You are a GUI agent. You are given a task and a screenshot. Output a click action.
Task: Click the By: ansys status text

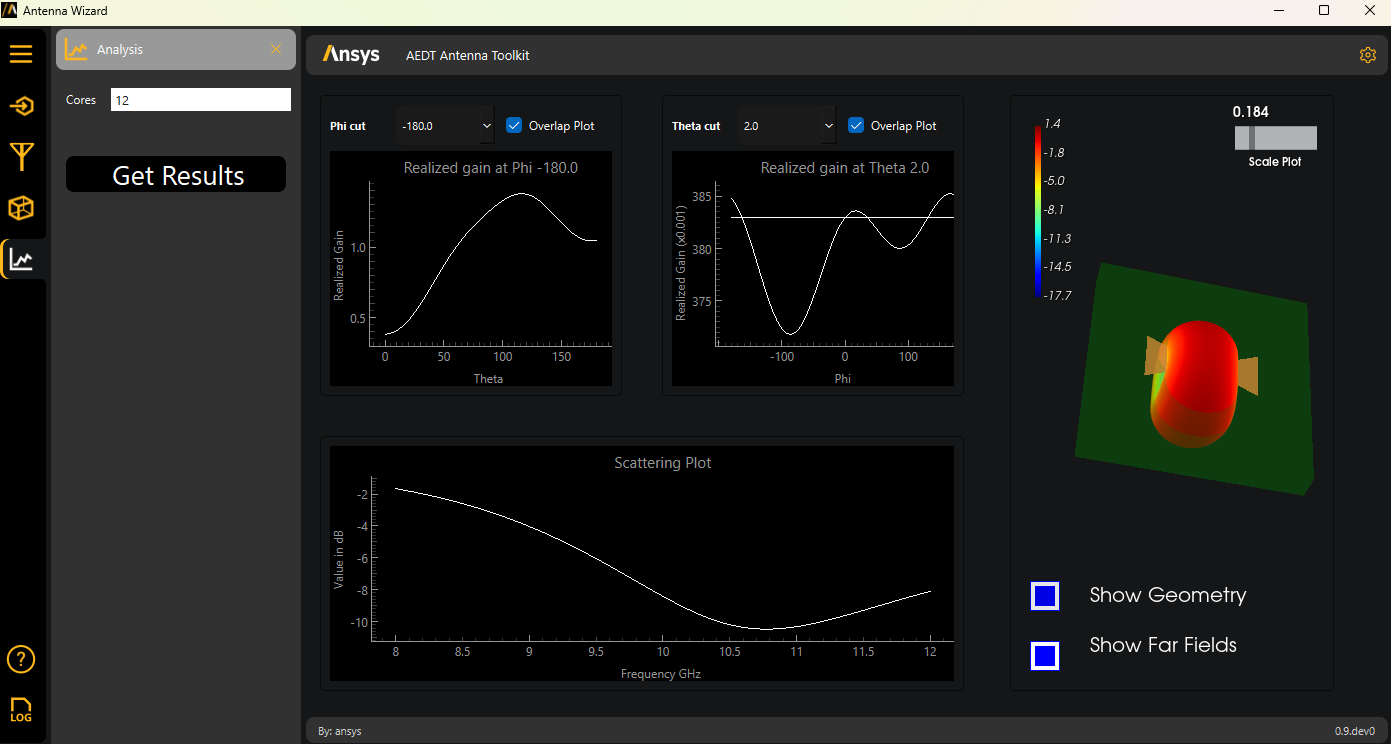(340, 731)
